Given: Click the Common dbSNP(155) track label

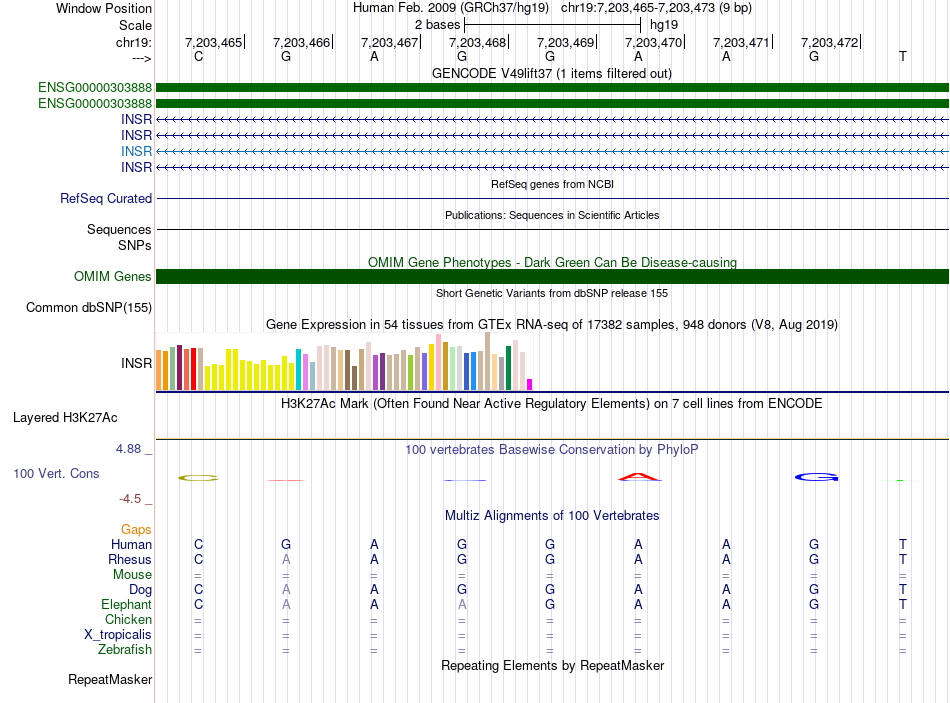Looking at the screenshot, I should [89, 307].
